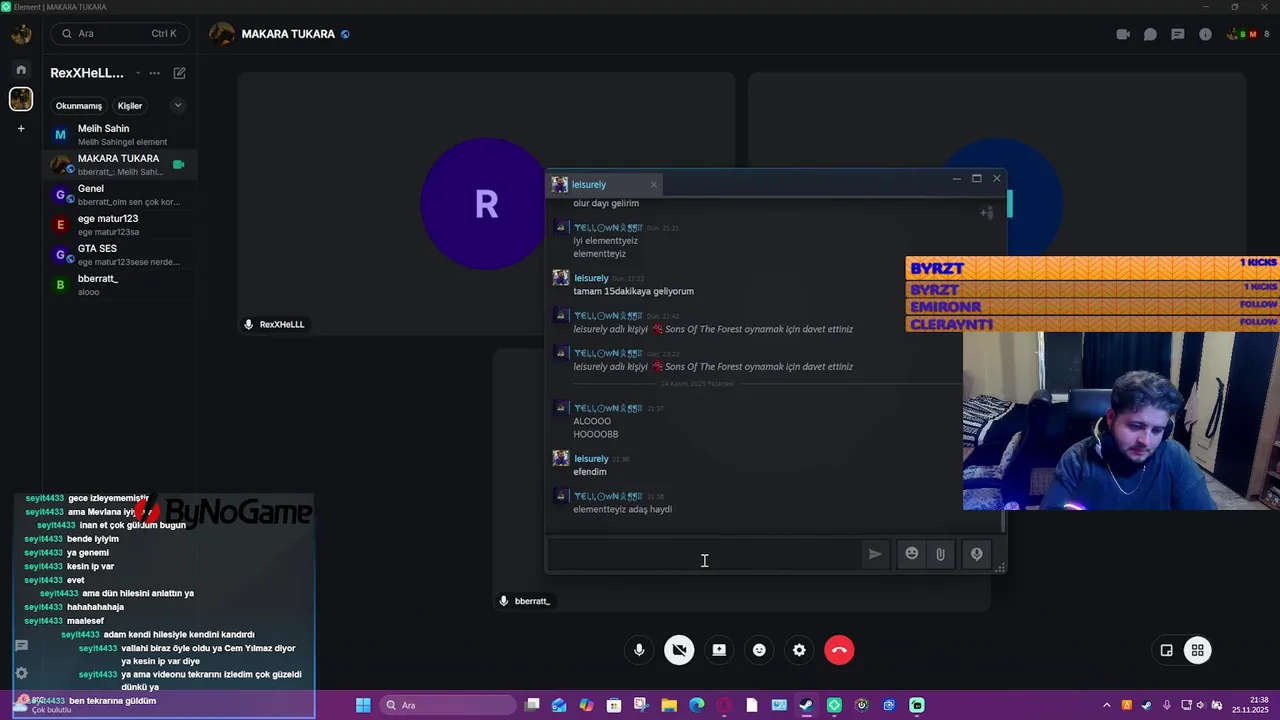Open emoticon picker in Steam chat

pyautogui.click(x=911, y=553)
